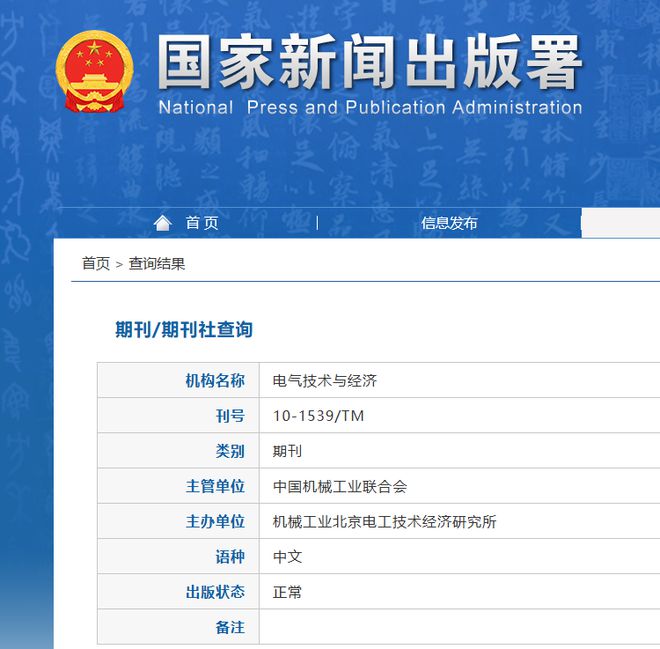The height and width of the screenshot is (649, 660).
Task: Select the 刊号 label cell
Action: tap(178, 415)
